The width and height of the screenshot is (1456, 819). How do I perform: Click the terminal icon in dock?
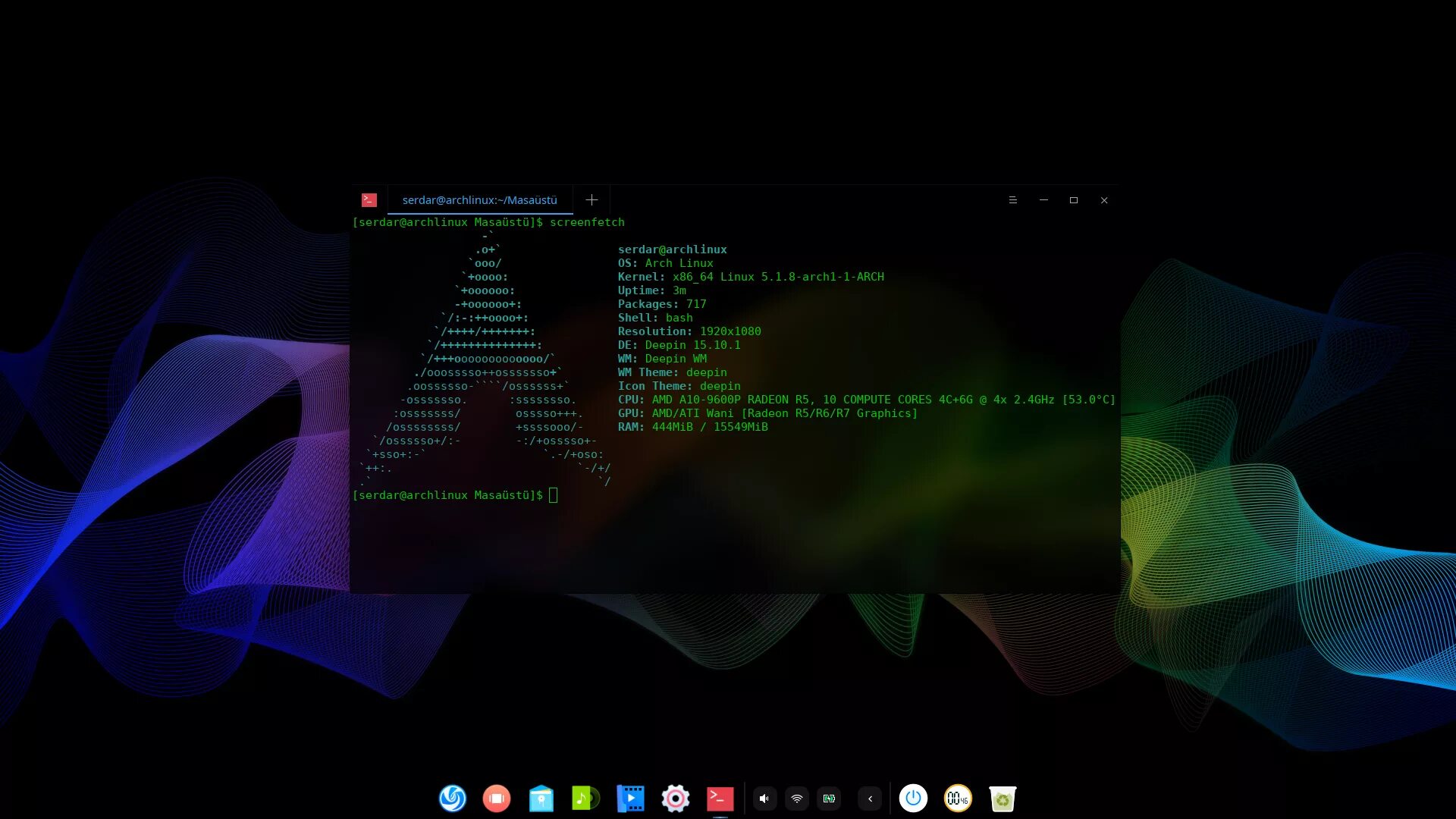click(720, 798)
